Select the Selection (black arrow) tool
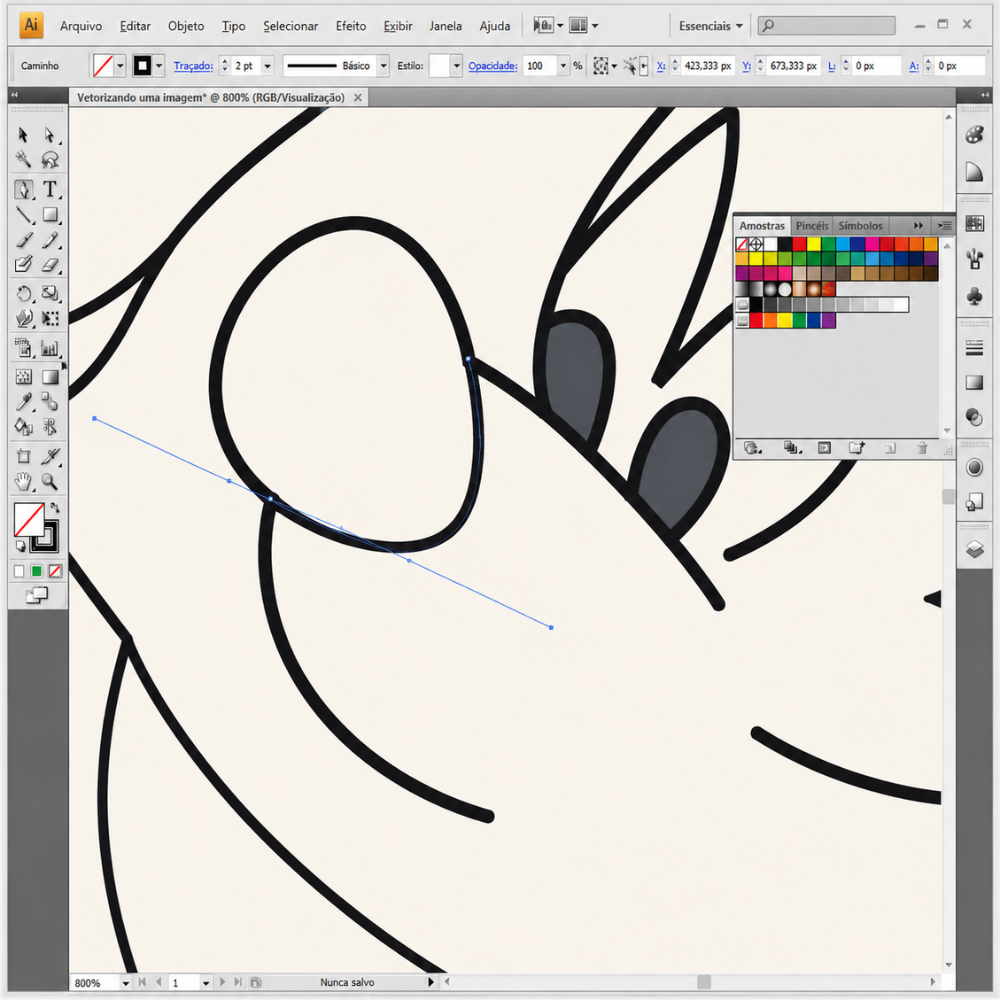The image size is (1000, 1000). [x=24, y=135]
